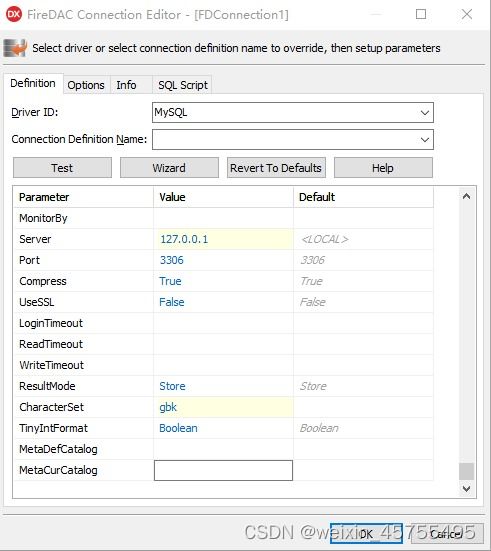Click the CharacterSet parameter name
The height and width of the screenshot is (551, 491).
[51, 407]
